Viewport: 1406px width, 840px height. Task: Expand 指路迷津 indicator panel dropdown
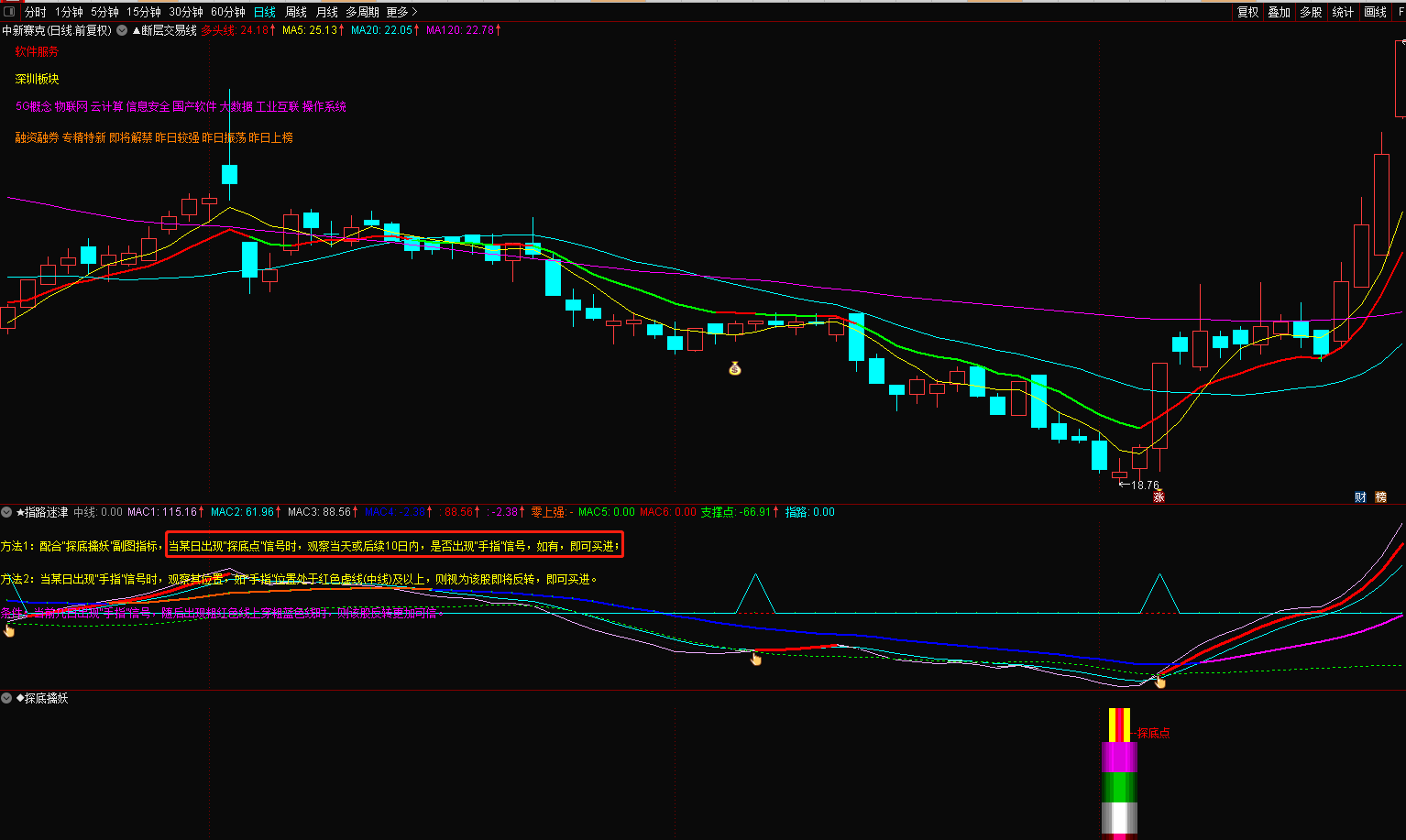tap(6, 512)
